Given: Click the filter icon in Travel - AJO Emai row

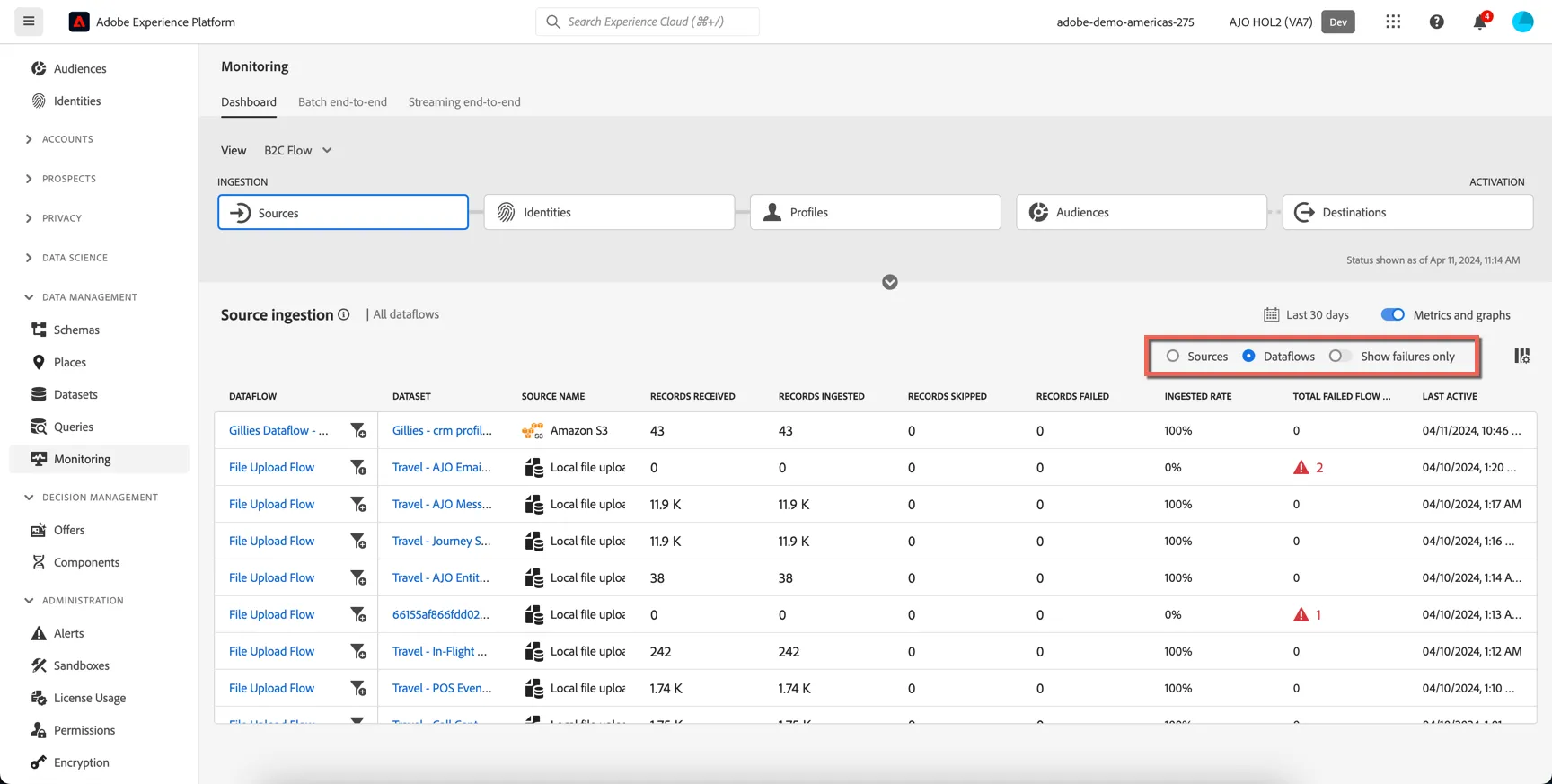Looking at the screenshot, I should (358, 468).
